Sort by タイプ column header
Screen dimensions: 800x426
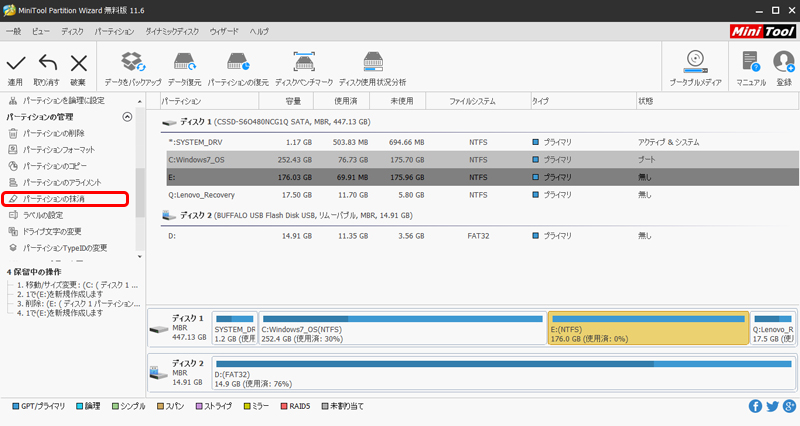[x=583, y=101]
